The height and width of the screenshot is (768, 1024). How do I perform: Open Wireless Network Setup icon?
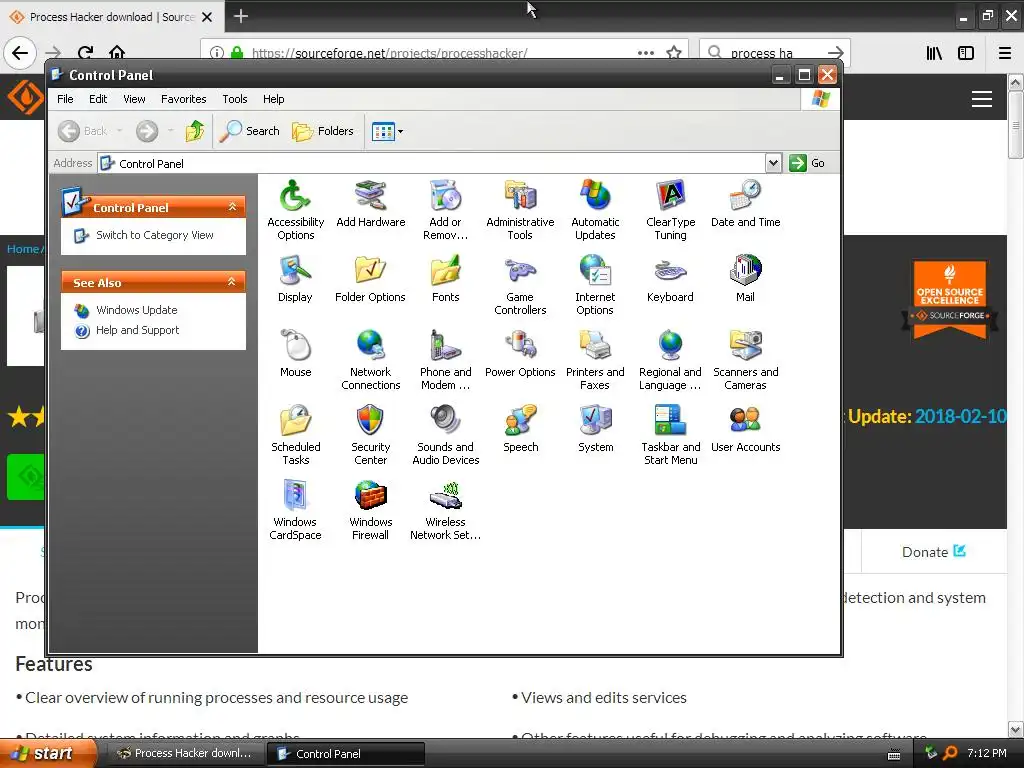coord(445,510)
